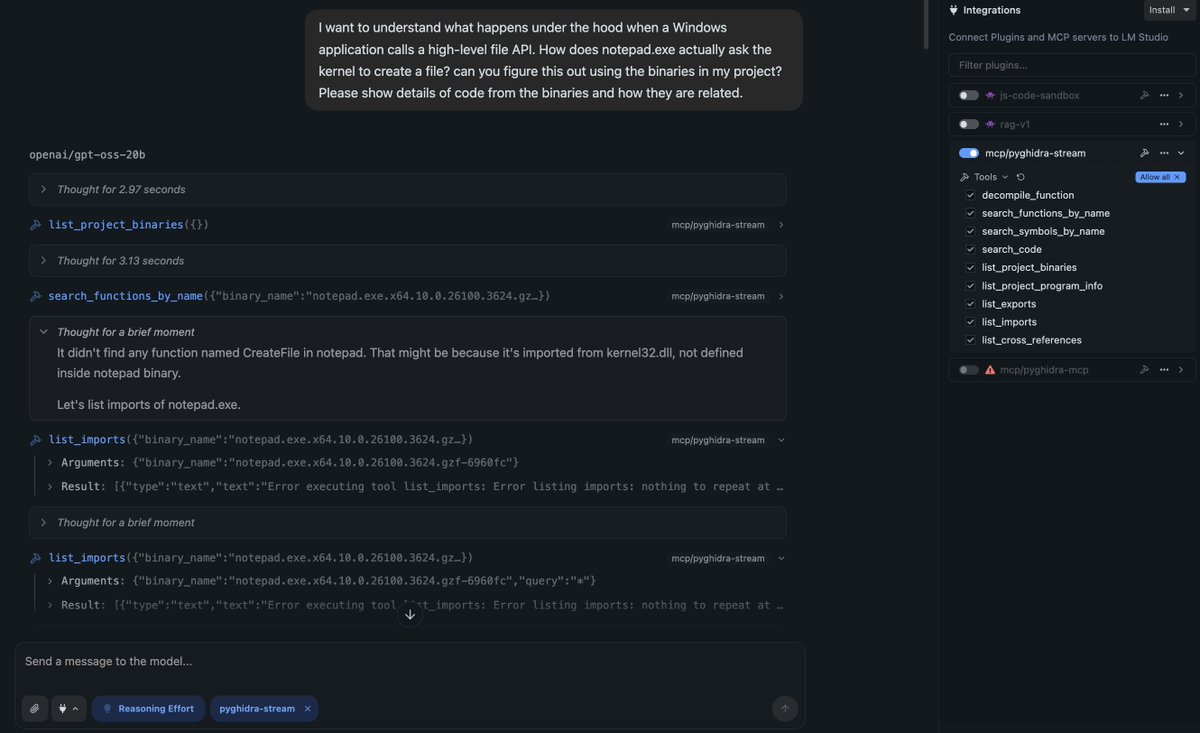Open the three-dot menu for js-code-sandbox

[1164, 95]
